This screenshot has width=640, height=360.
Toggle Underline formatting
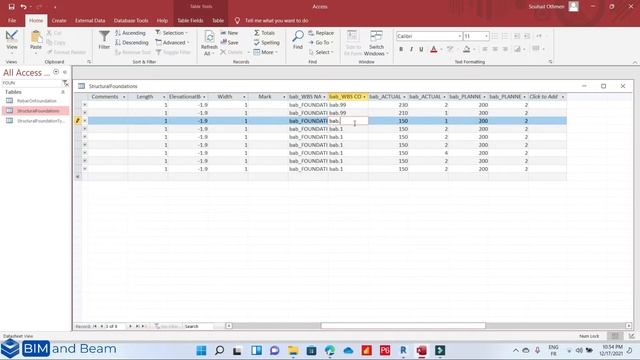421,49
